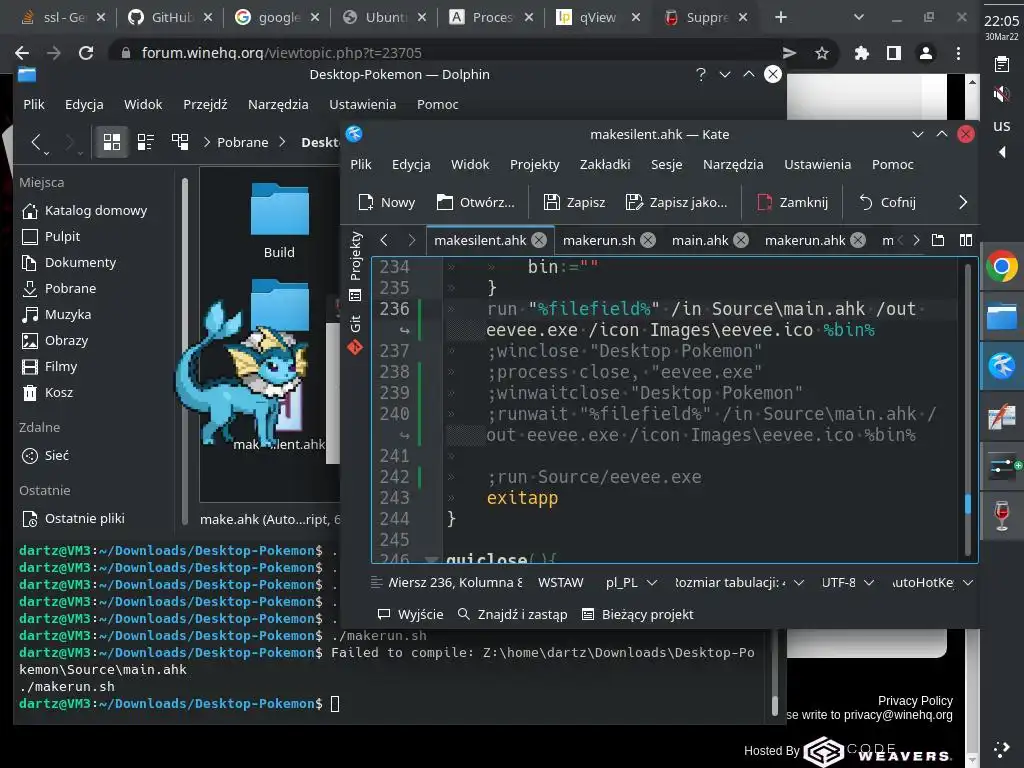
Task: Switch Dolphin to icons view mode
Action: point(112,142)
